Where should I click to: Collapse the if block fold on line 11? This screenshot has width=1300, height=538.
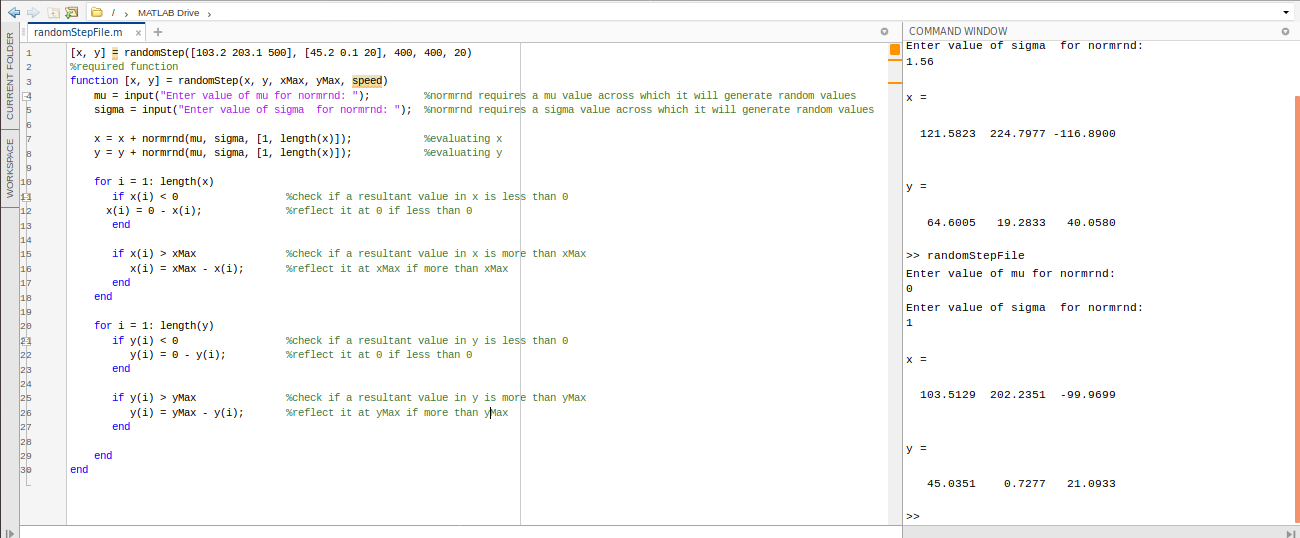pyautogui.click(x=28, y=197)
